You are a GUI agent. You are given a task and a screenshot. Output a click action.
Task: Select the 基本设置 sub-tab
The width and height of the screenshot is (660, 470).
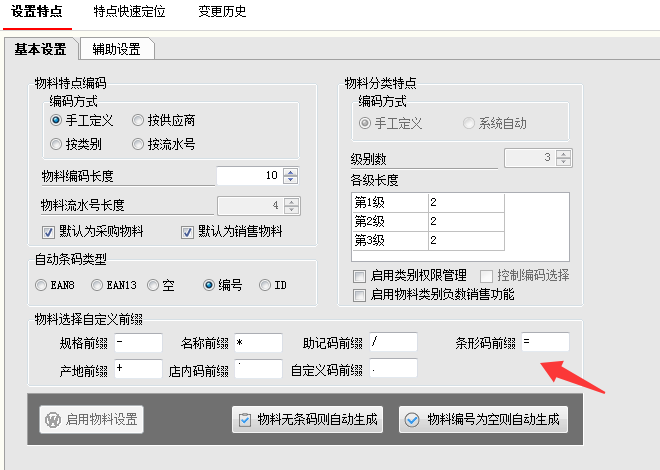click(x=40, y=49)
